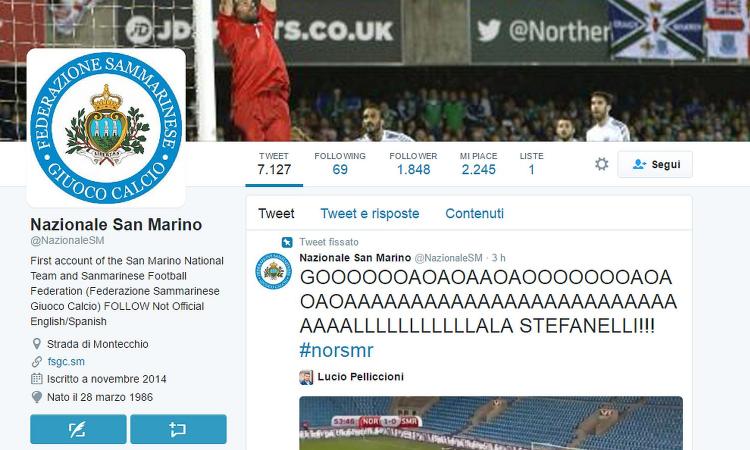Open the gear settings icon near Segui
Image resolution: width=750 pixels, height=450 pixels.
[x=601, y=164]
